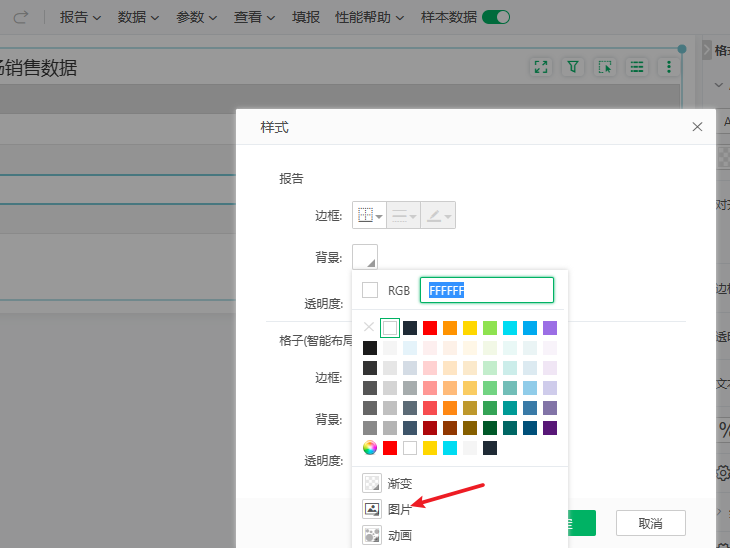730x548 pixels.
Task: Choose the 图片 (image) background option
Action: pos(385,509)
